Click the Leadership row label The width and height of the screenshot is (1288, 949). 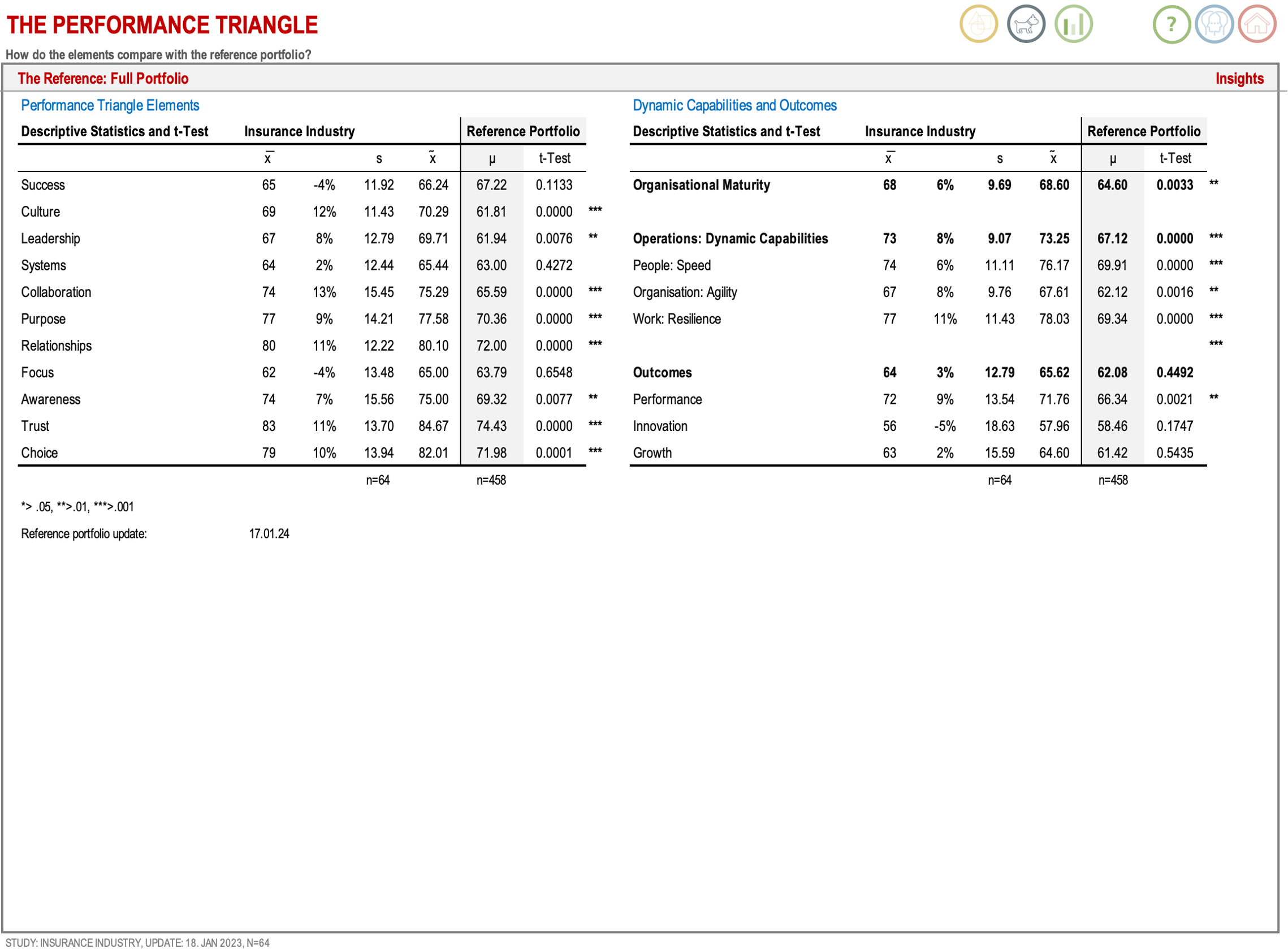[x=50, y=239]
